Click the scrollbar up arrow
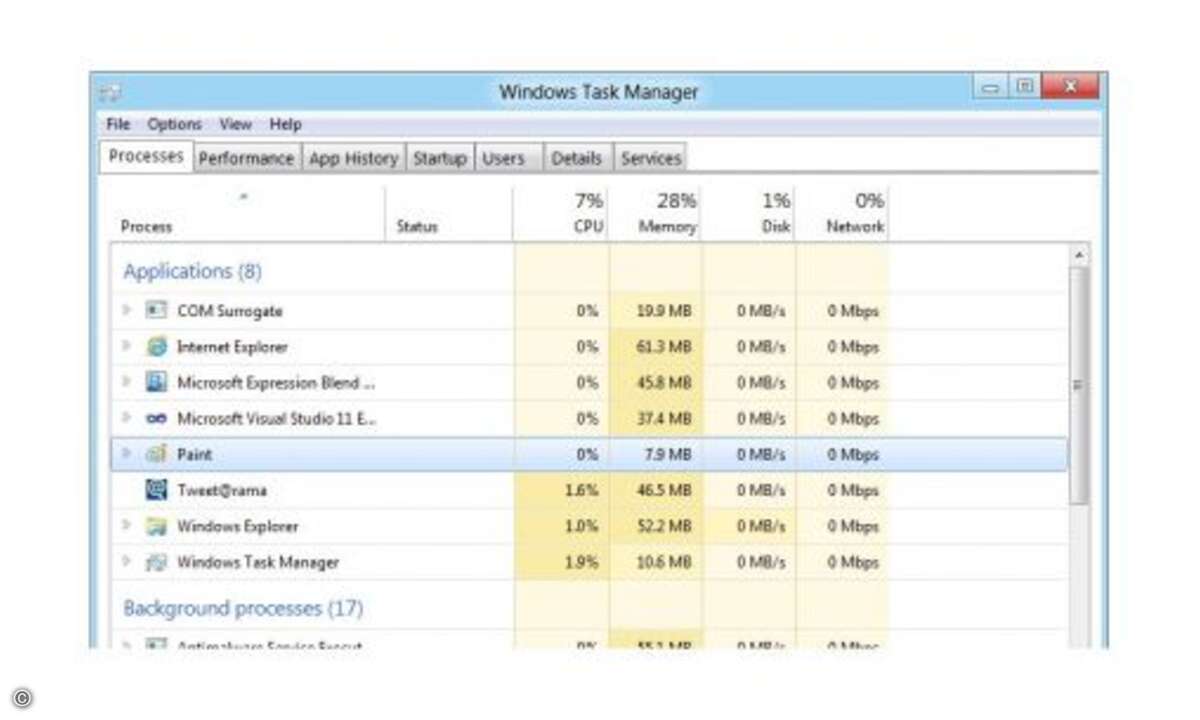 tap(1079, 256)
